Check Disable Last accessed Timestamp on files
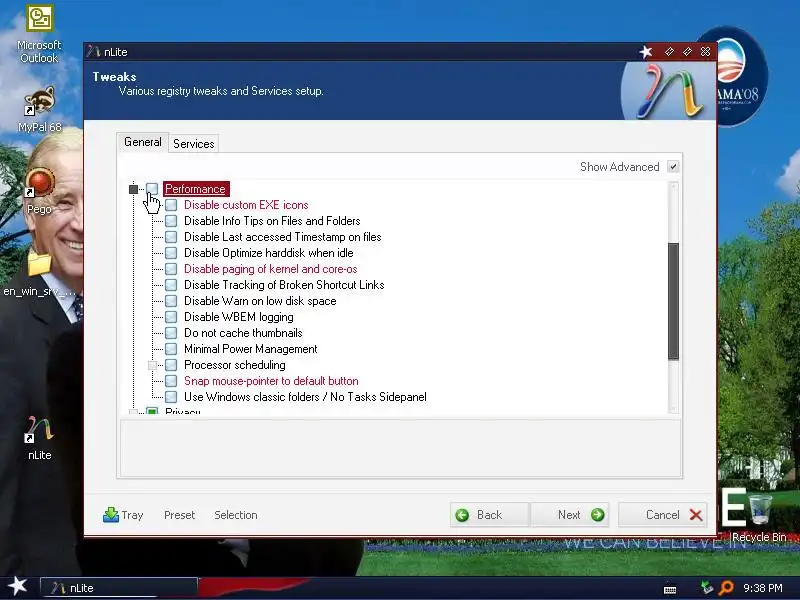The width and height of the screenshot is (800, 600). click(x=171, y=237)
